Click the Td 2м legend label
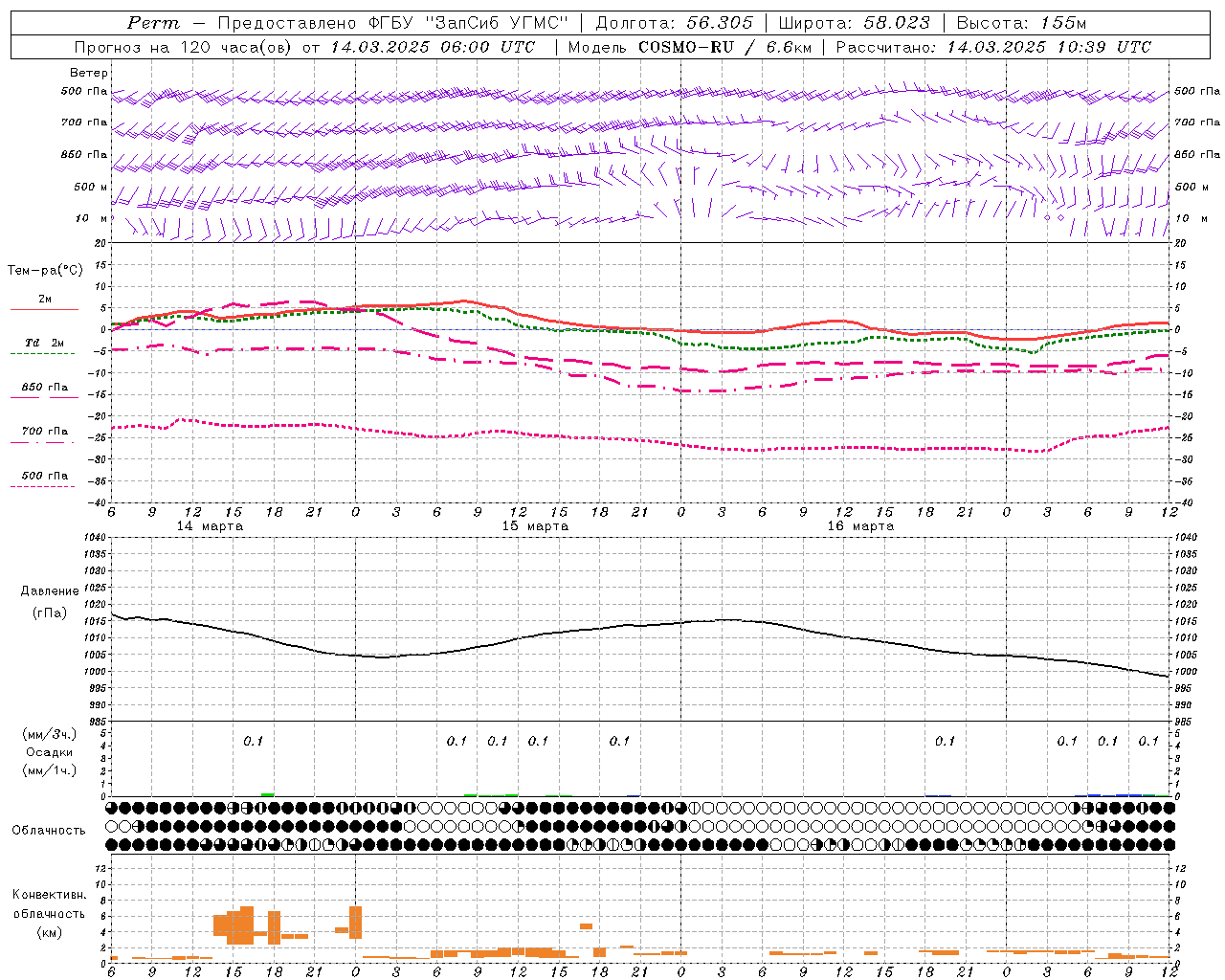Image resolution: width=1225 pixels, height=980 pixels. pyautogui.click(x=45, y=343)
